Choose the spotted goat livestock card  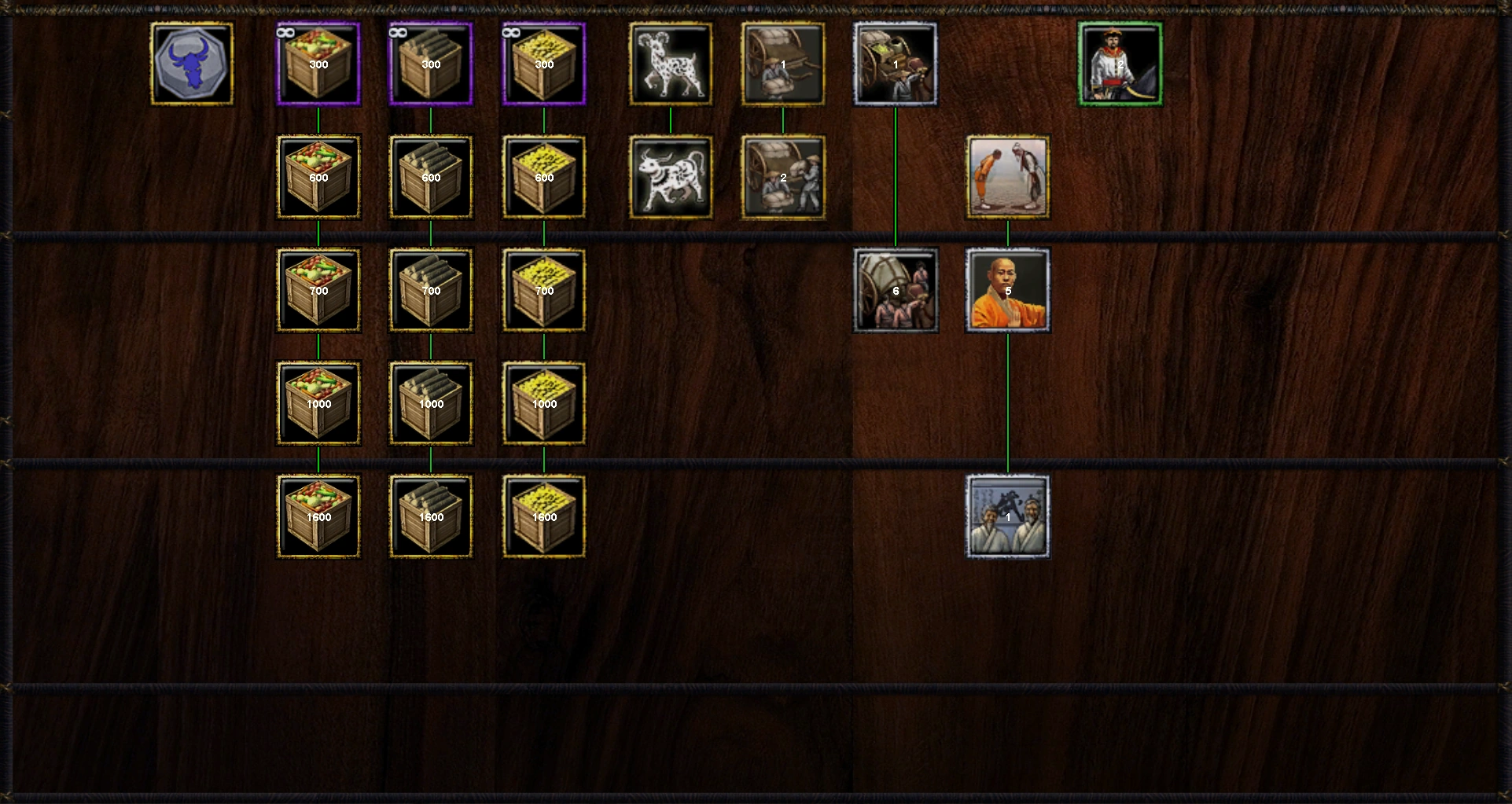tap(671, 64)
